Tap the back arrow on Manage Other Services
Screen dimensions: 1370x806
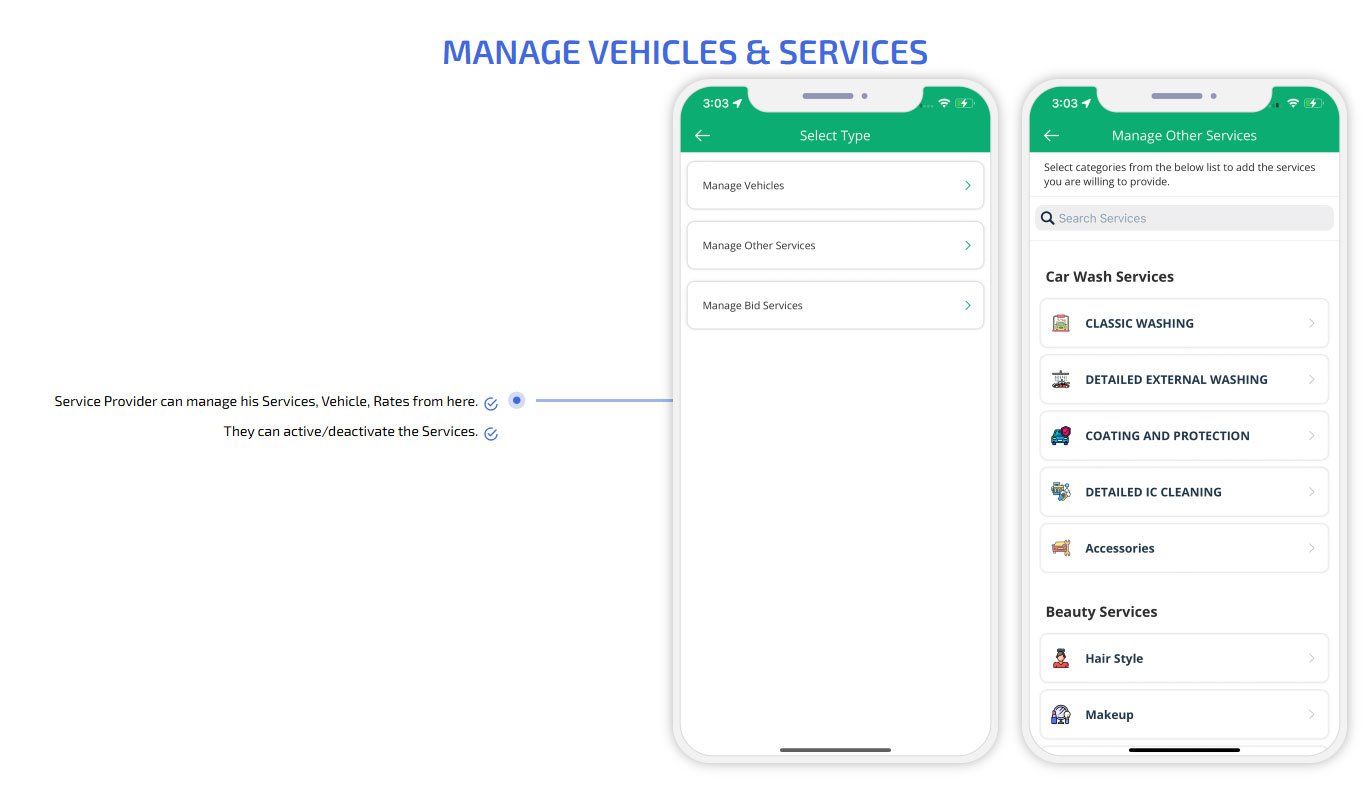[x=1051, y=136]
